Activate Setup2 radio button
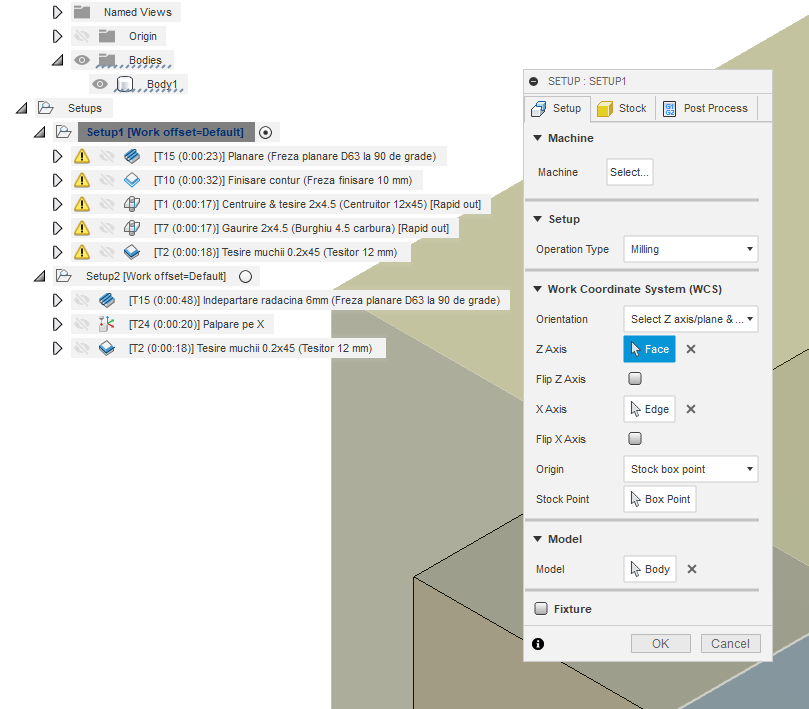This screenshot has width=809, height=709. point(246,277)
